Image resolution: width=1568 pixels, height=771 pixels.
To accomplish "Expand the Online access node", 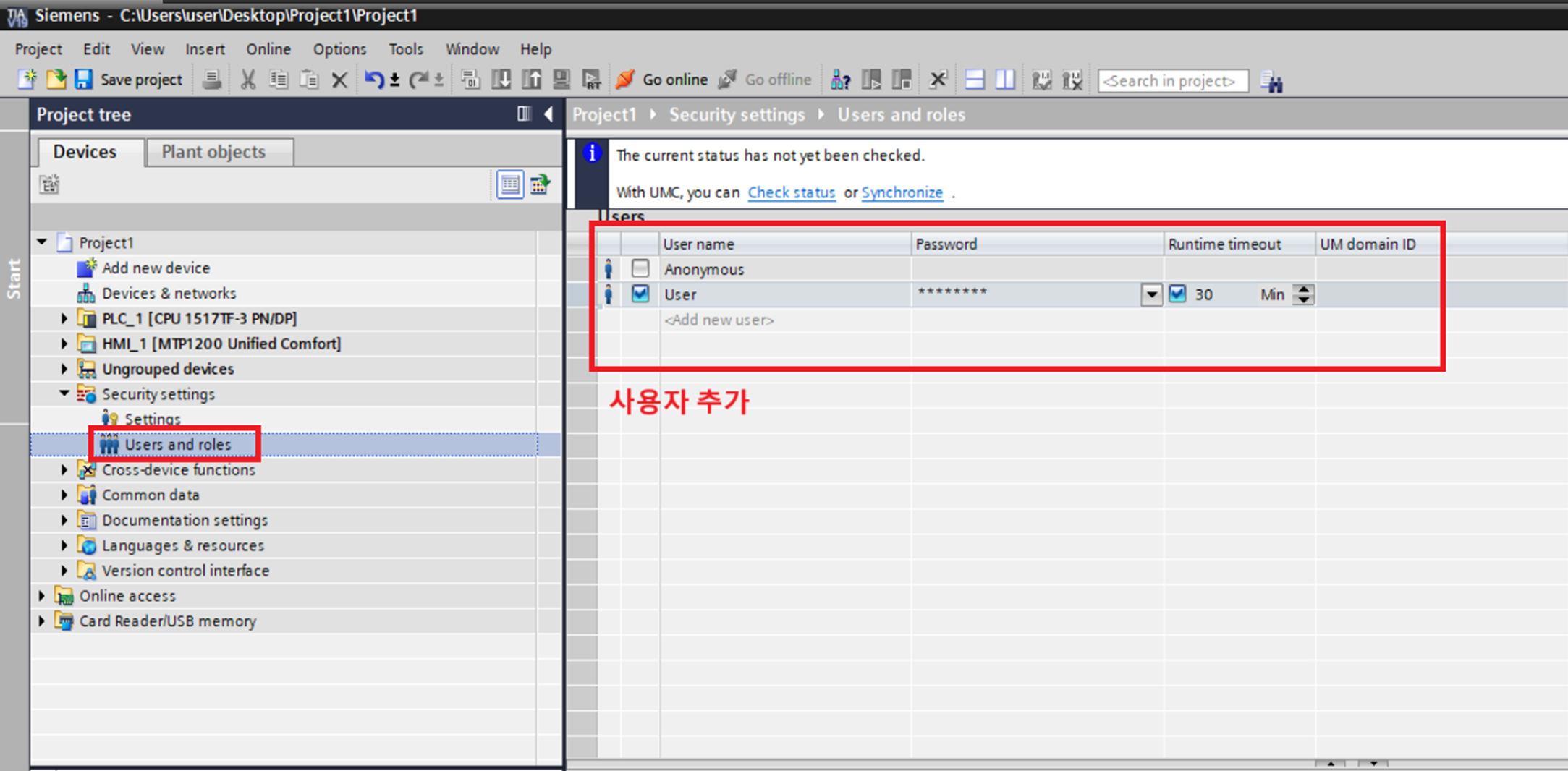I will click(x=42, y=596).
